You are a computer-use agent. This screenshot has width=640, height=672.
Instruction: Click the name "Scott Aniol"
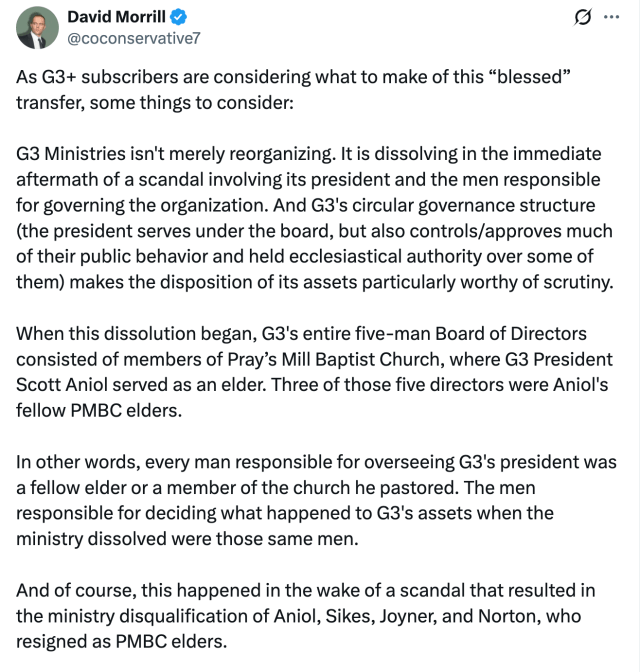[x=62, y=385]
